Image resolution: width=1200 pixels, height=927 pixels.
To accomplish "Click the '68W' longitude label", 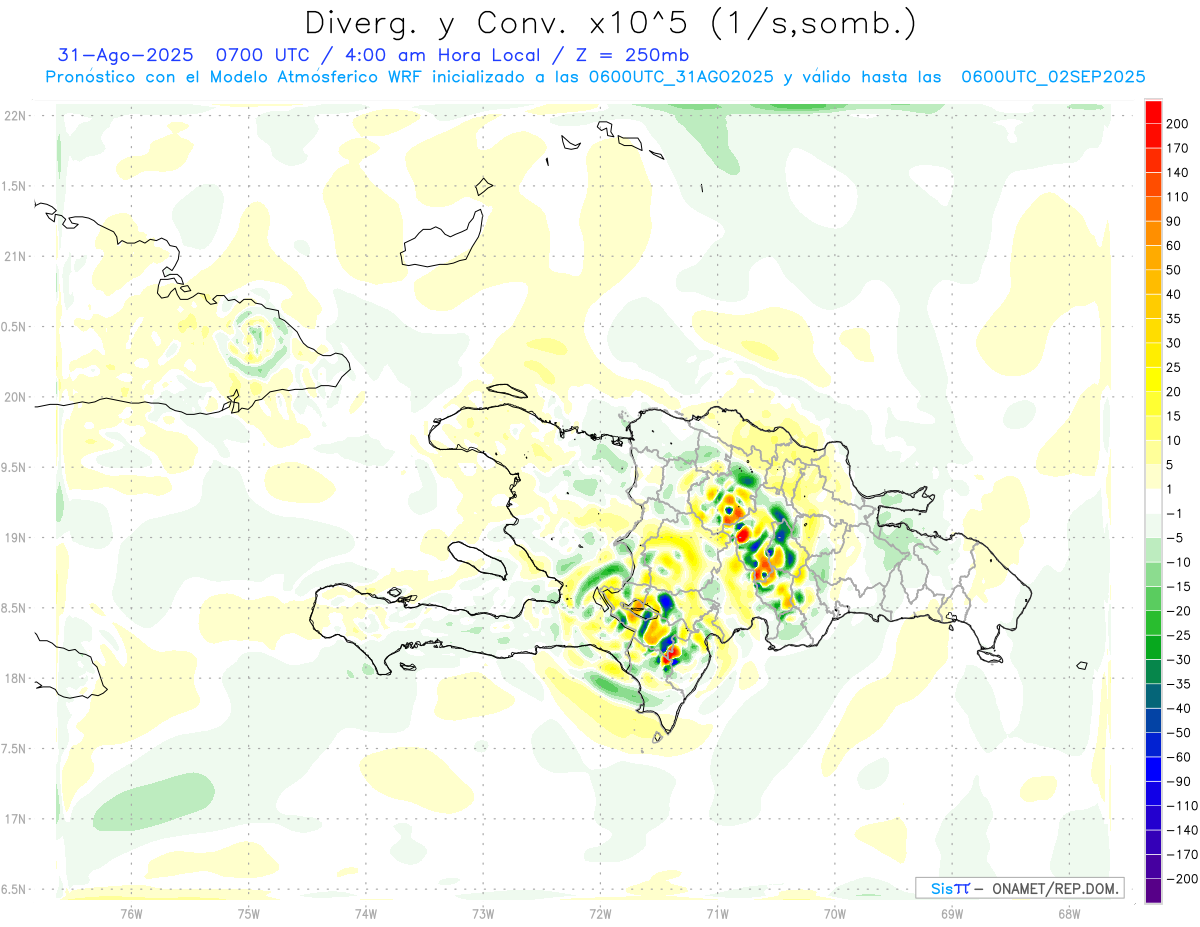I will click(1069, 914).
